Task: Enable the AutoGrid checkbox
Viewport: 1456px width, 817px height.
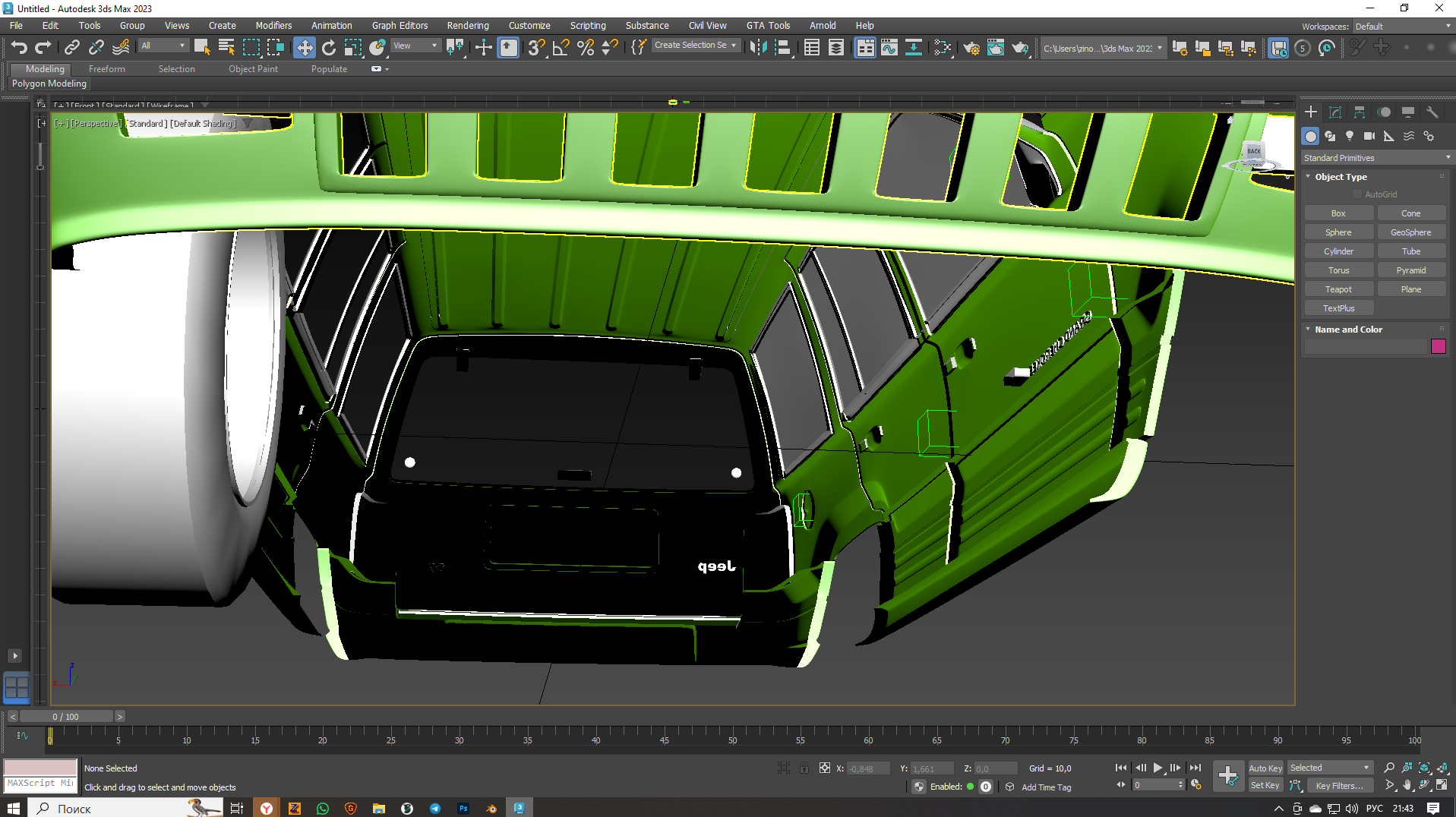Action: [x=1357, y=194]
